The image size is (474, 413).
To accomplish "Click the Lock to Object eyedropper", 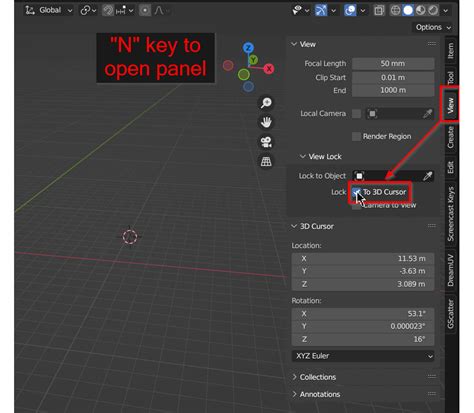I will pyautogui.click(x=428, y=176).
